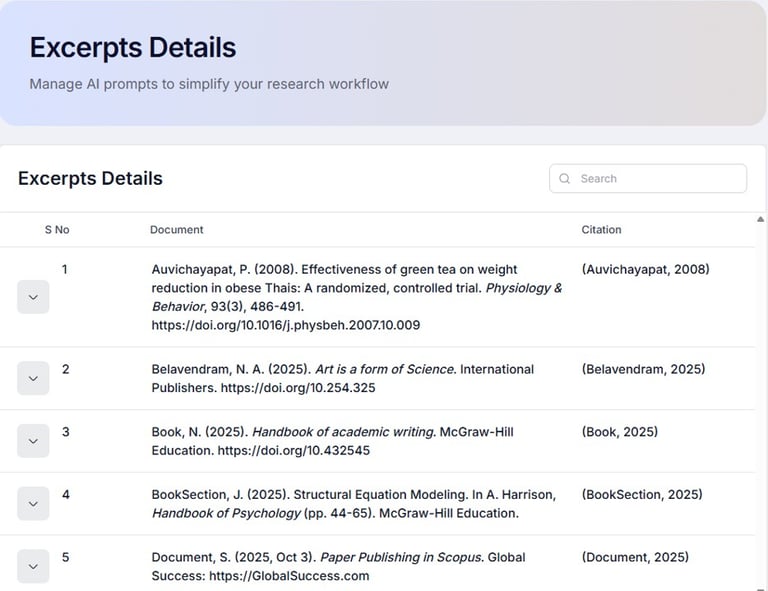Expand row 2 Belavendram excerpt chevron
Viewport: 768px width, 591px height.
(x=33, y=378)
